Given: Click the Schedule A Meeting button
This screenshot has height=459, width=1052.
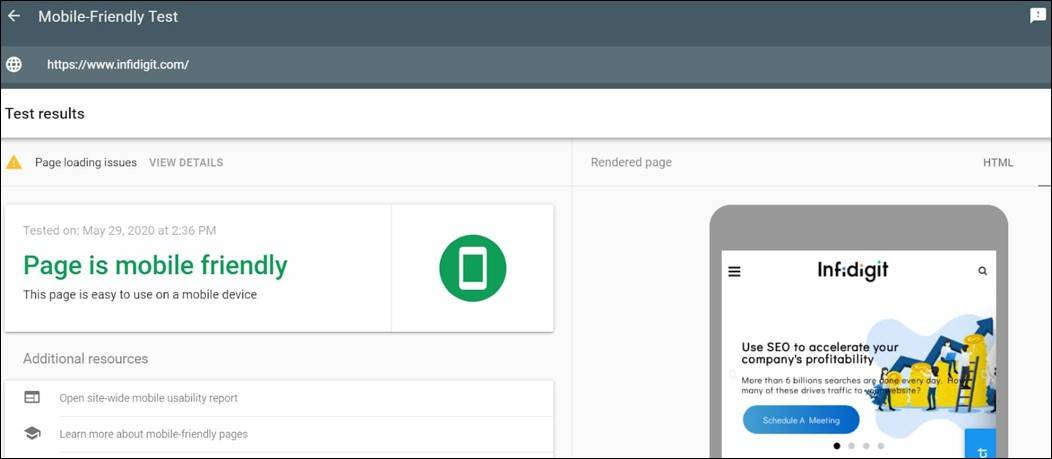Looking at the screenshot, I should (800, 420).
